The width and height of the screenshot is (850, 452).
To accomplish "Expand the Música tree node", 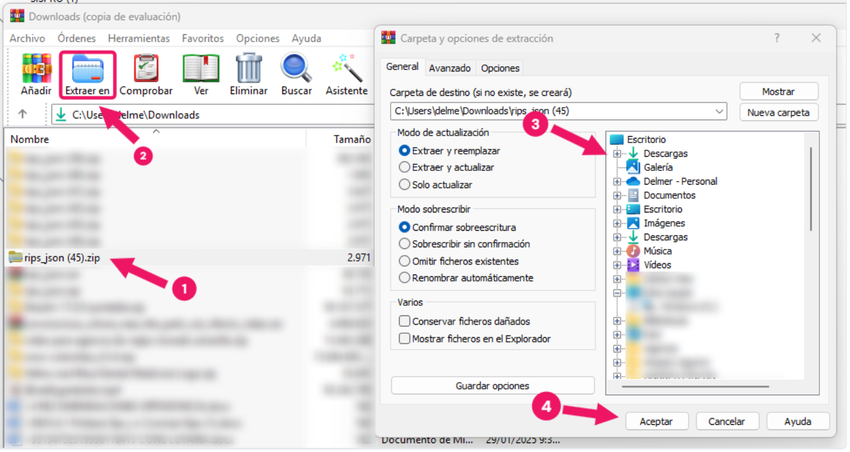I will 617,251.
